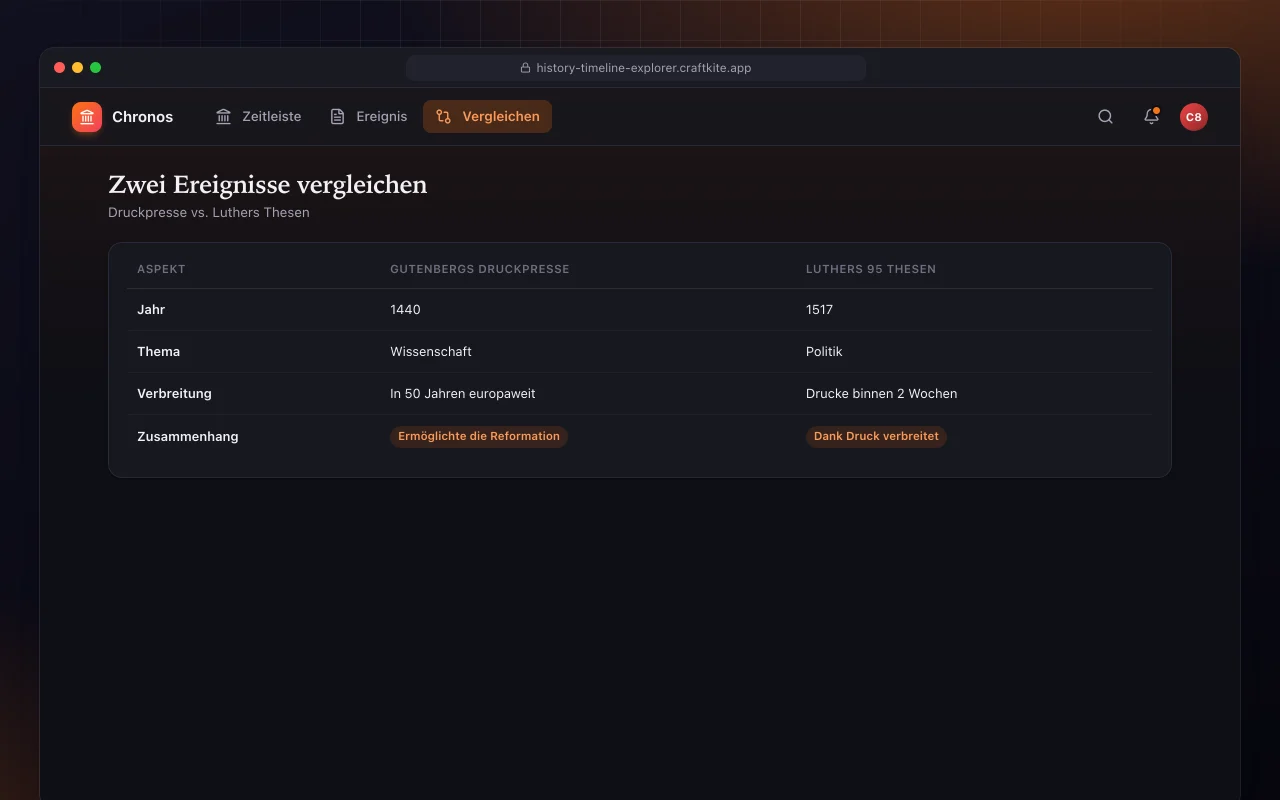
Task: Click the Politik cell
Action: click(824, 352)
